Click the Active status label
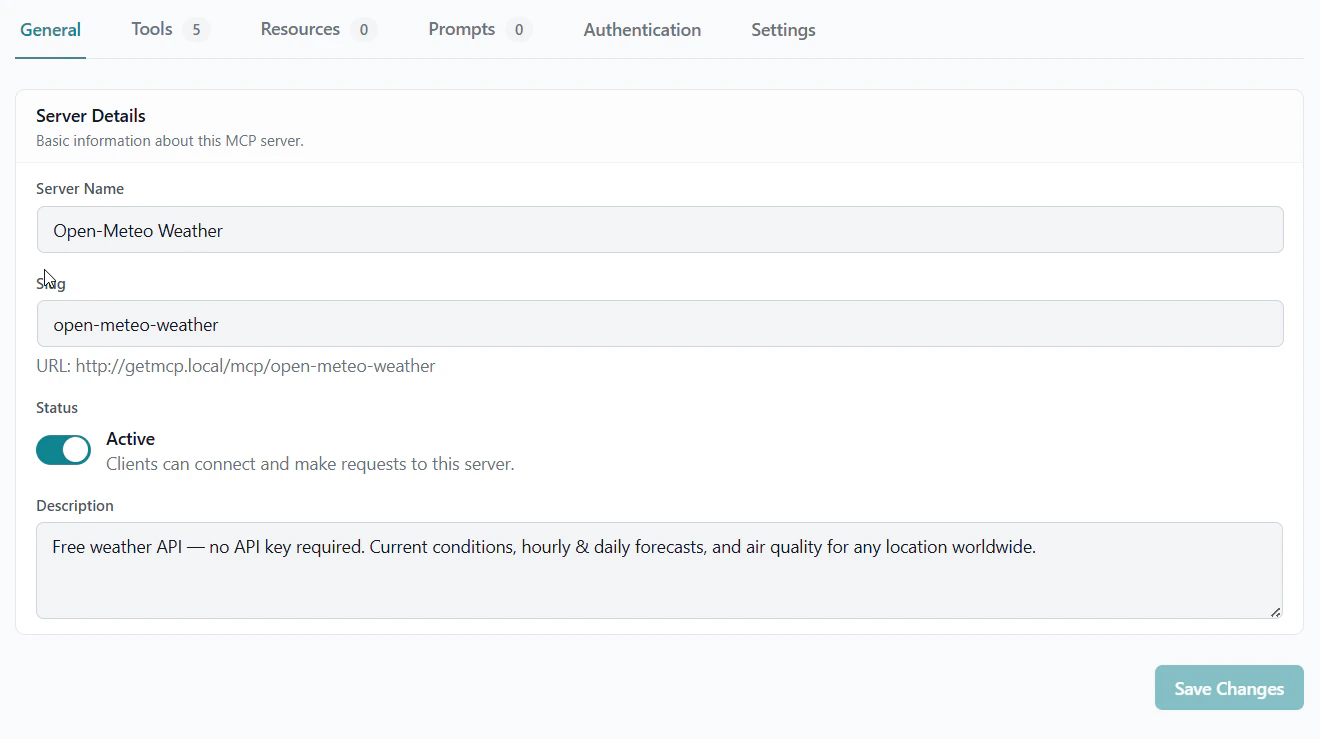Screen dimensions: 1320x739 tap(130, 439)
